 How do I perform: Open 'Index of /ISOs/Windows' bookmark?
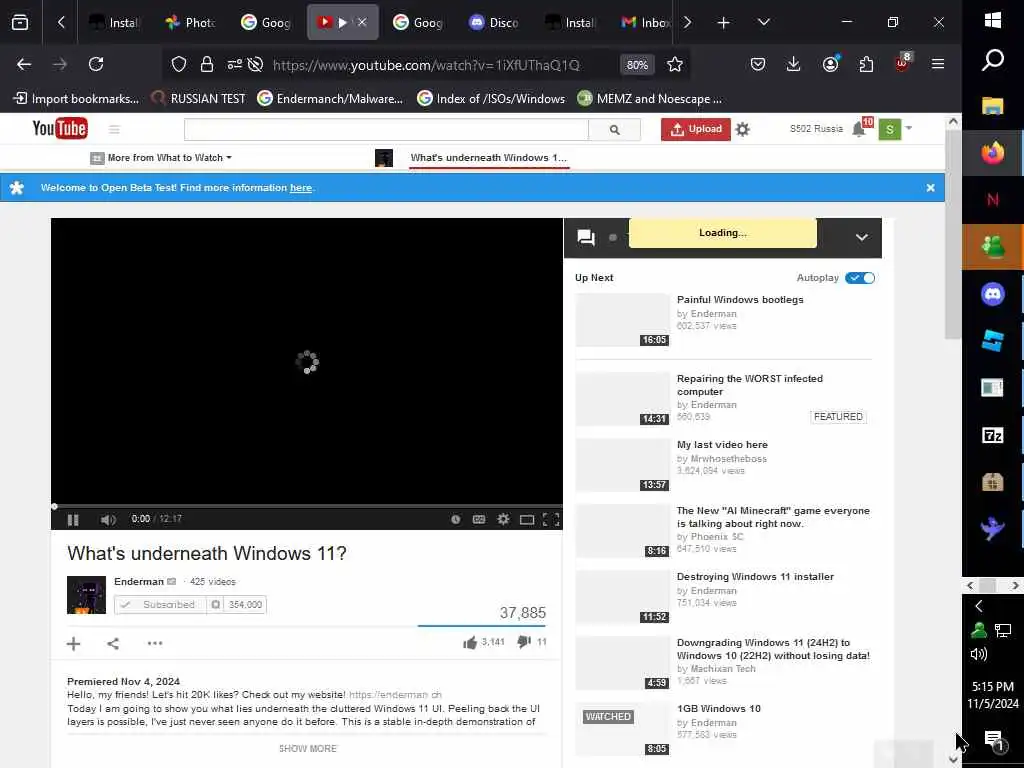491,99
